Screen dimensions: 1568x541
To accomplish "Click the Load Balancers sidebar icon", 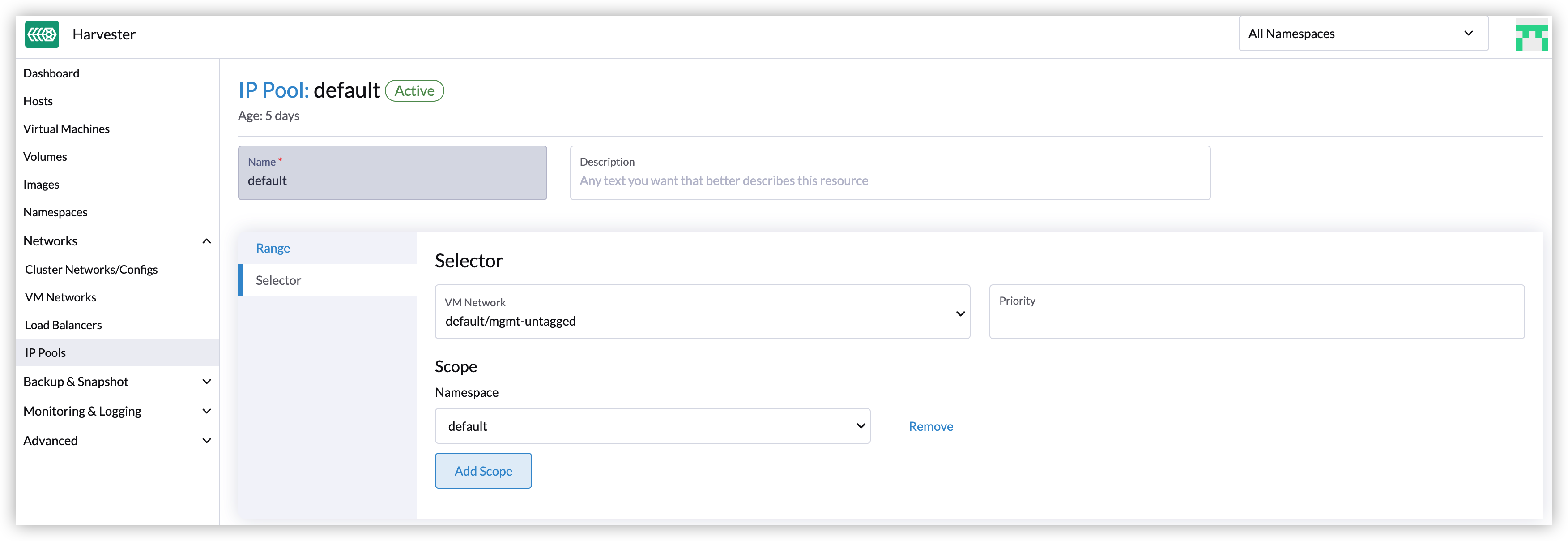I will (63, 324).
